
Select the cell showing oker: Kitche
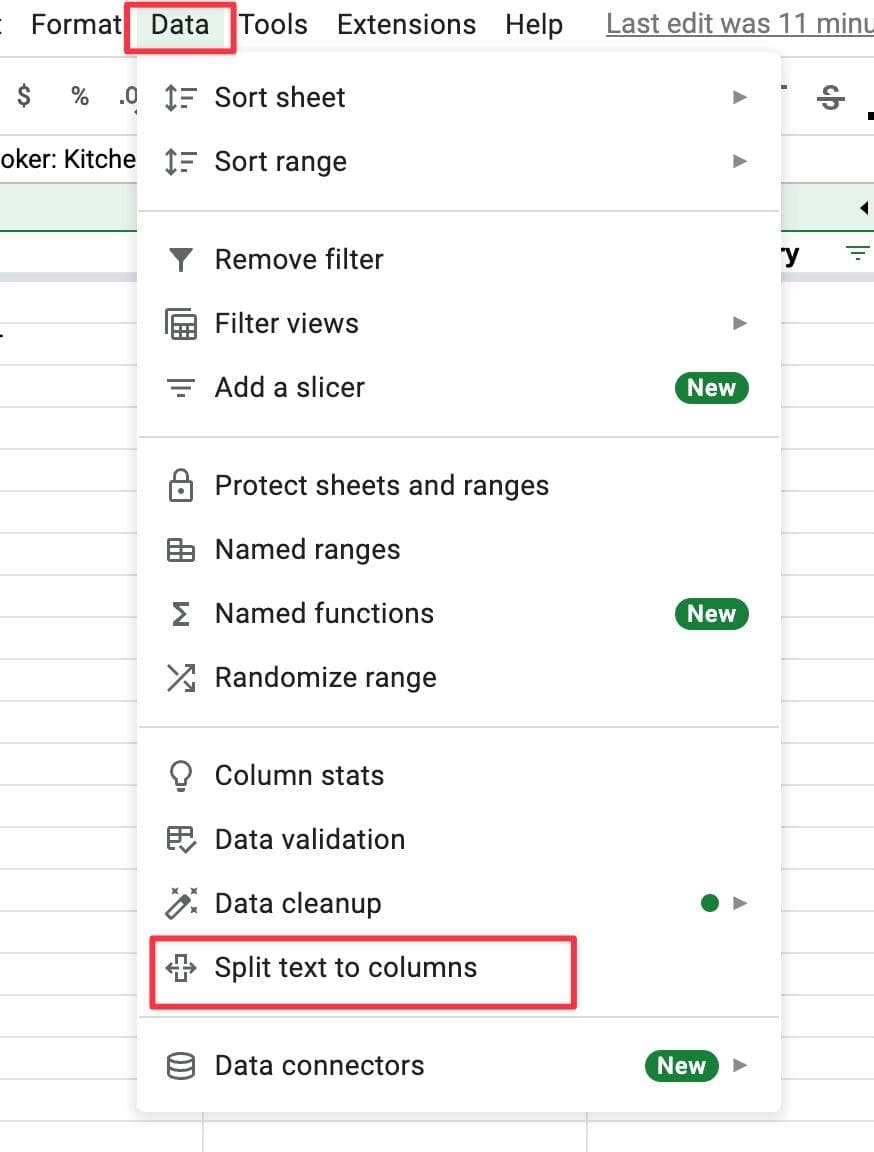[x=65, y=158]
